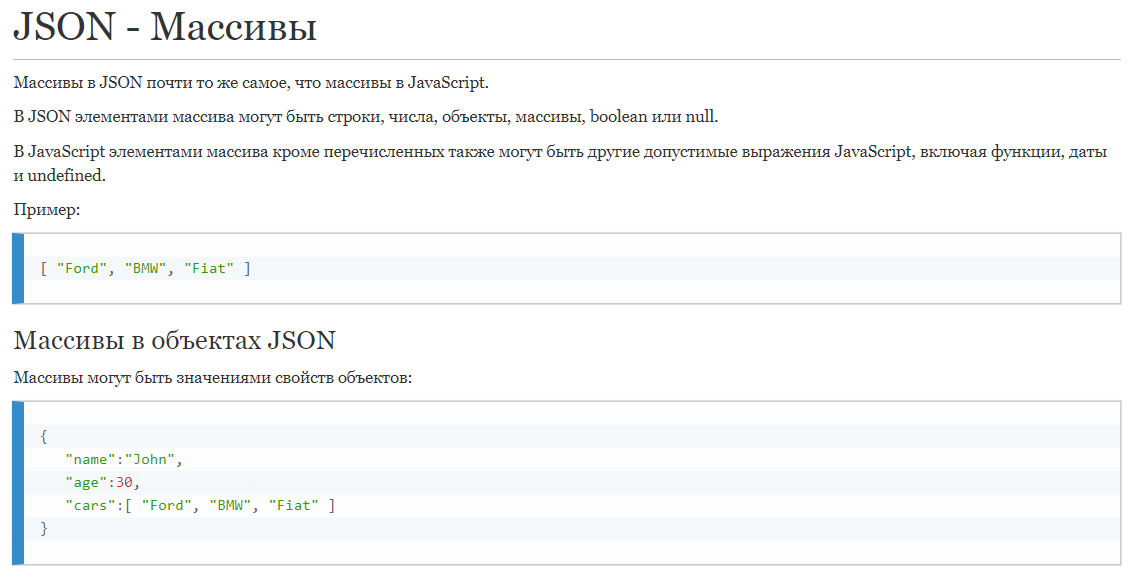Click the opening curly brace of the object
1128x582 pixels.
pos(44,437)
